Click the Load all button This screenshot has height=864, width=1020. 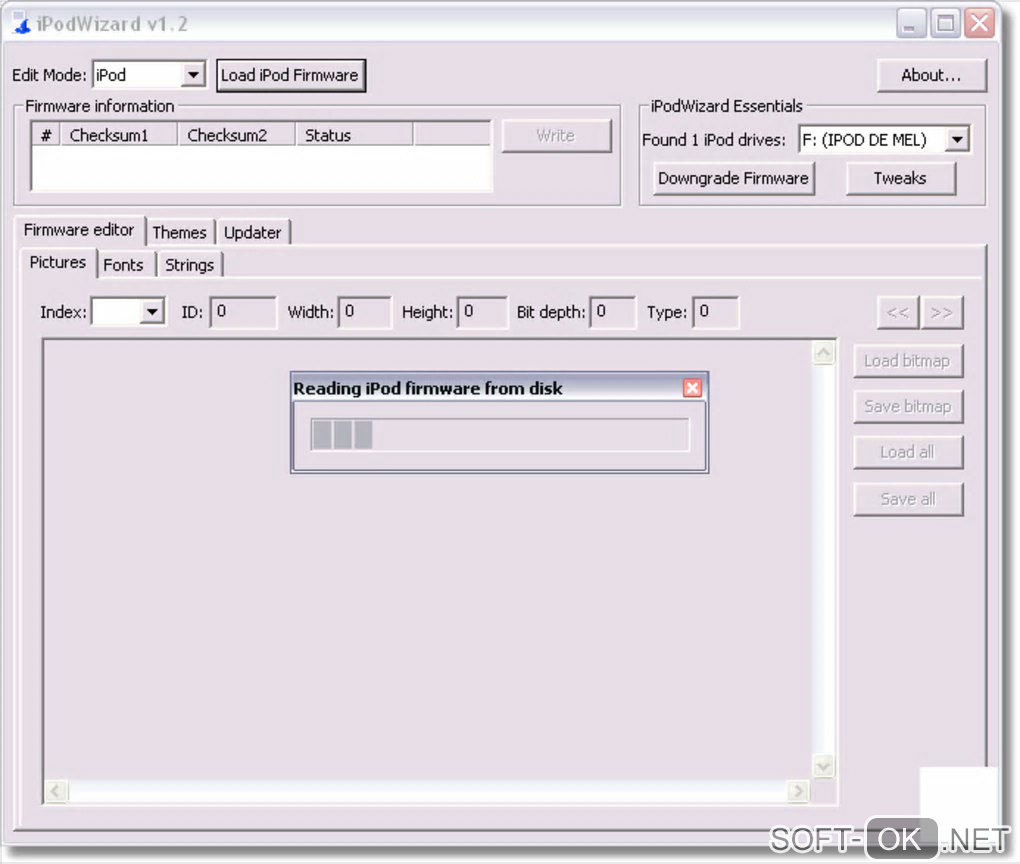[908, 452]
